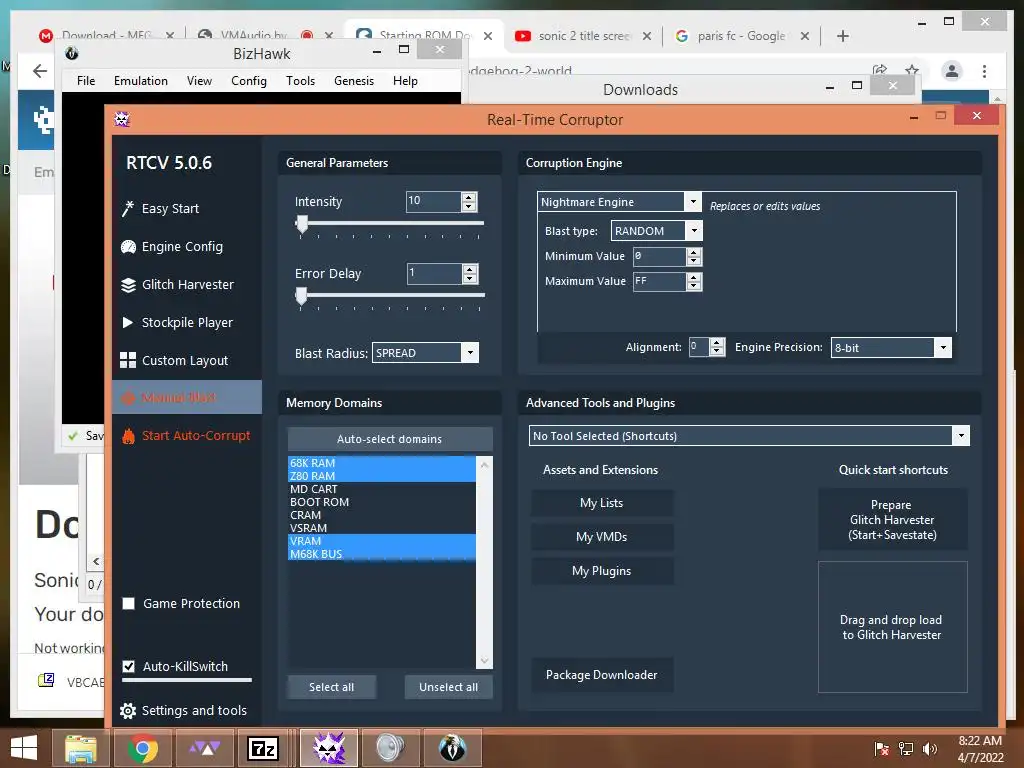Expand the corruption engine dropdown
This screenshot has height=768, width=1024.
pyautogui.click(x=693, y=202)
